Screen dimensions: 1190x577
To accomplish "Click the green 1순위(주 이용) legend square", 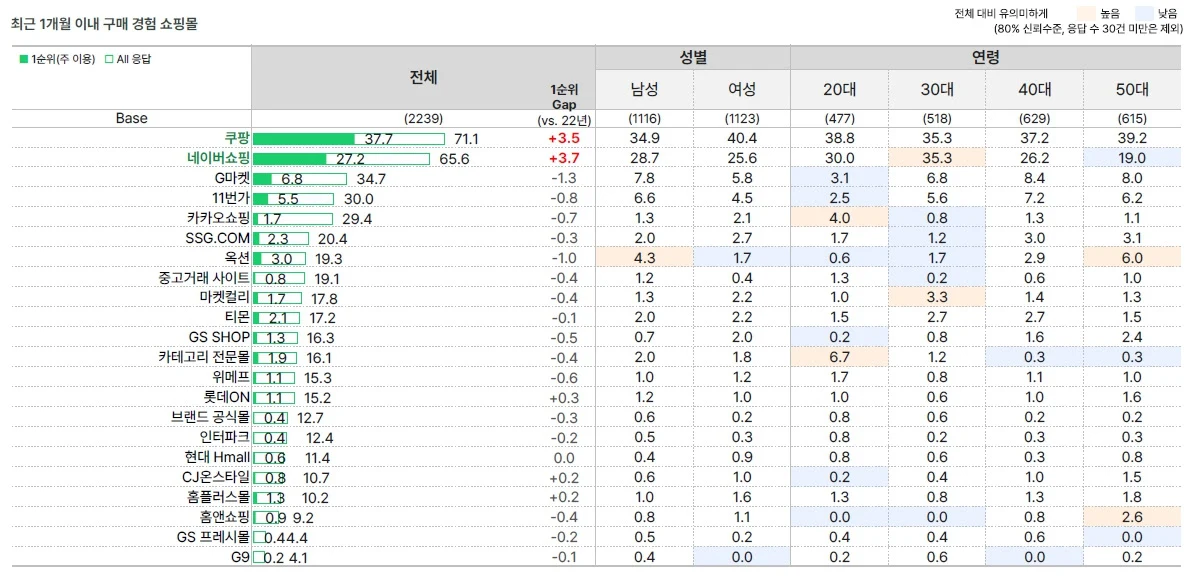I will click(22, 59).
